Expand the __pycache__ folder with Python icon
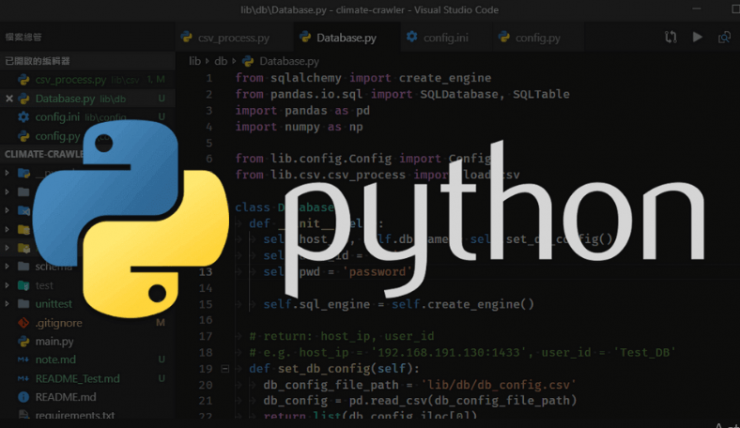The width and height of the screenshot is (740, 428). [x=7, y=173]
